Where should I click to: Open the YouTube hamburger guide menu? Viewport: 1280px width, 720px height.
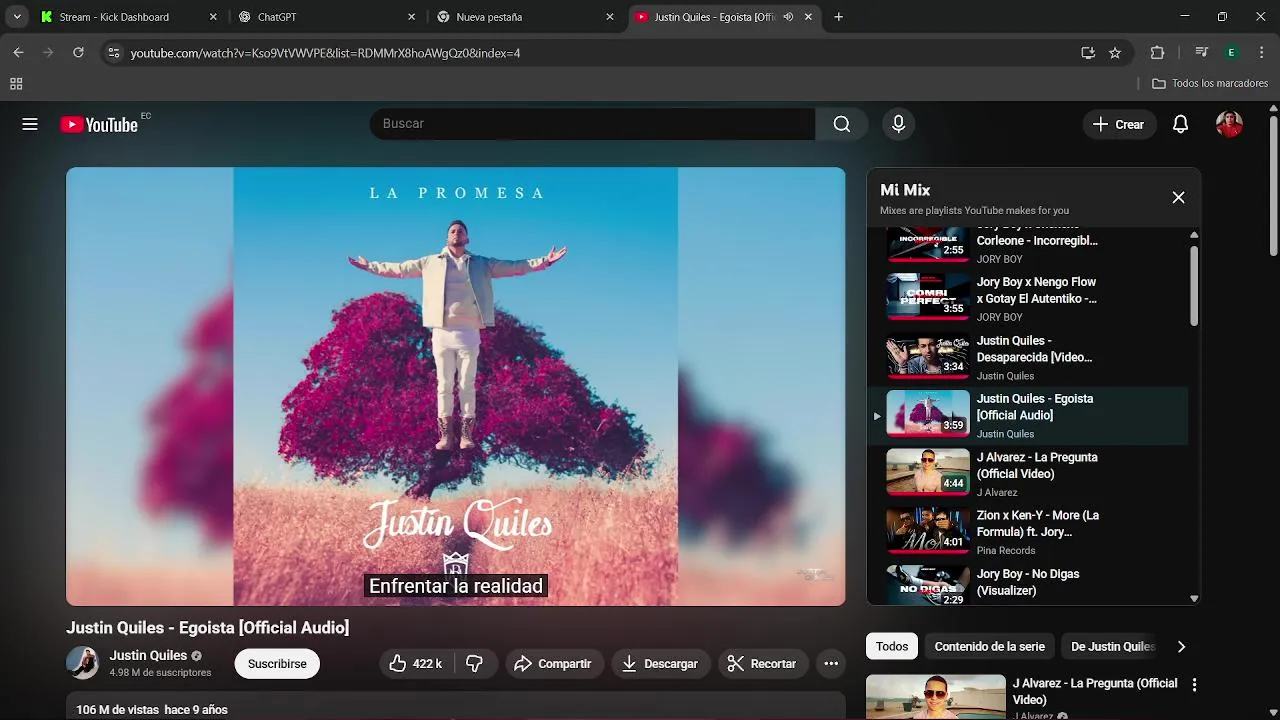pyautogui.click(x=30, y=124)
